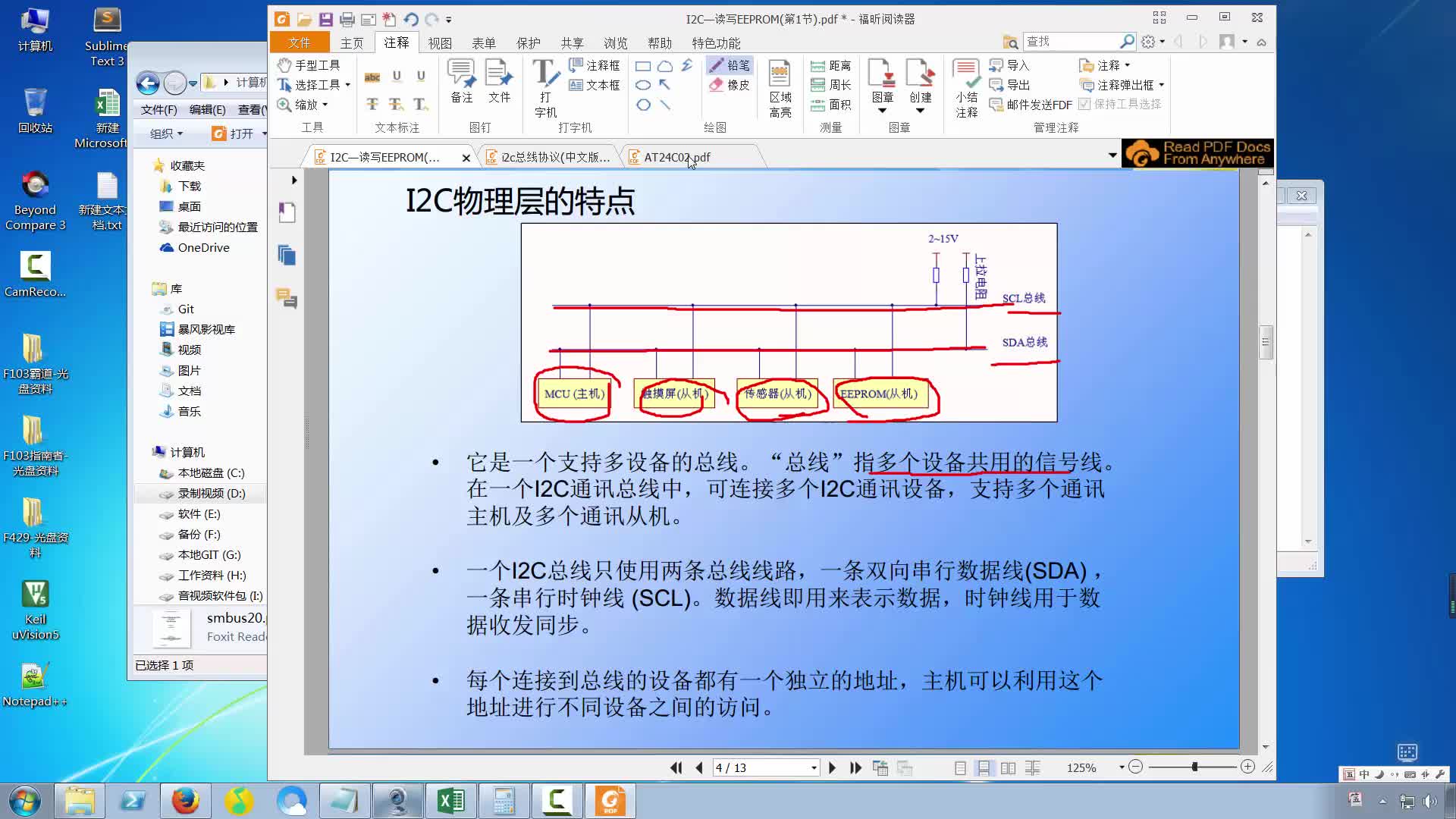
Task: Click the Read PDF Docs From Anywhere banner
Action: point(1198,153)
